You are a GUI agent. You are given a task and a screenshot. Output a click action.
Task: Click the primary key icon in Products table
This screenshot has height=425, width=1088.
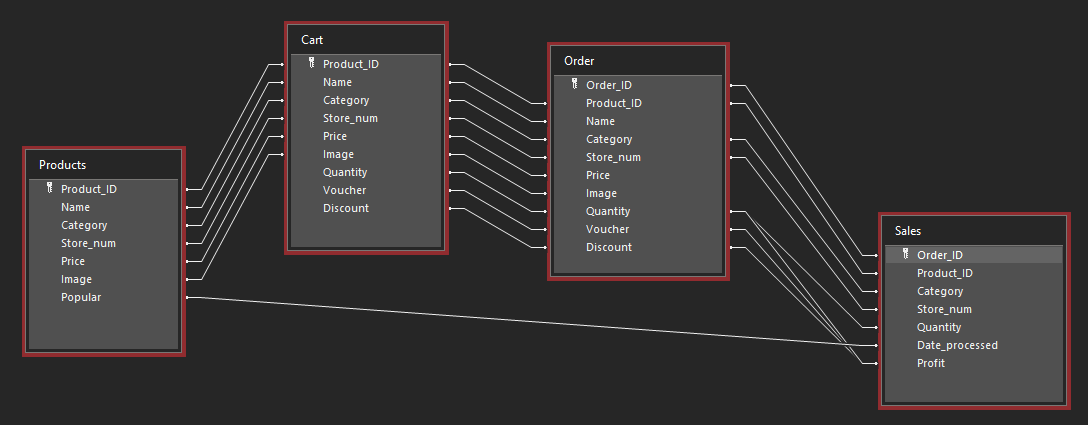pyautogui.click(x=49, y=189)
